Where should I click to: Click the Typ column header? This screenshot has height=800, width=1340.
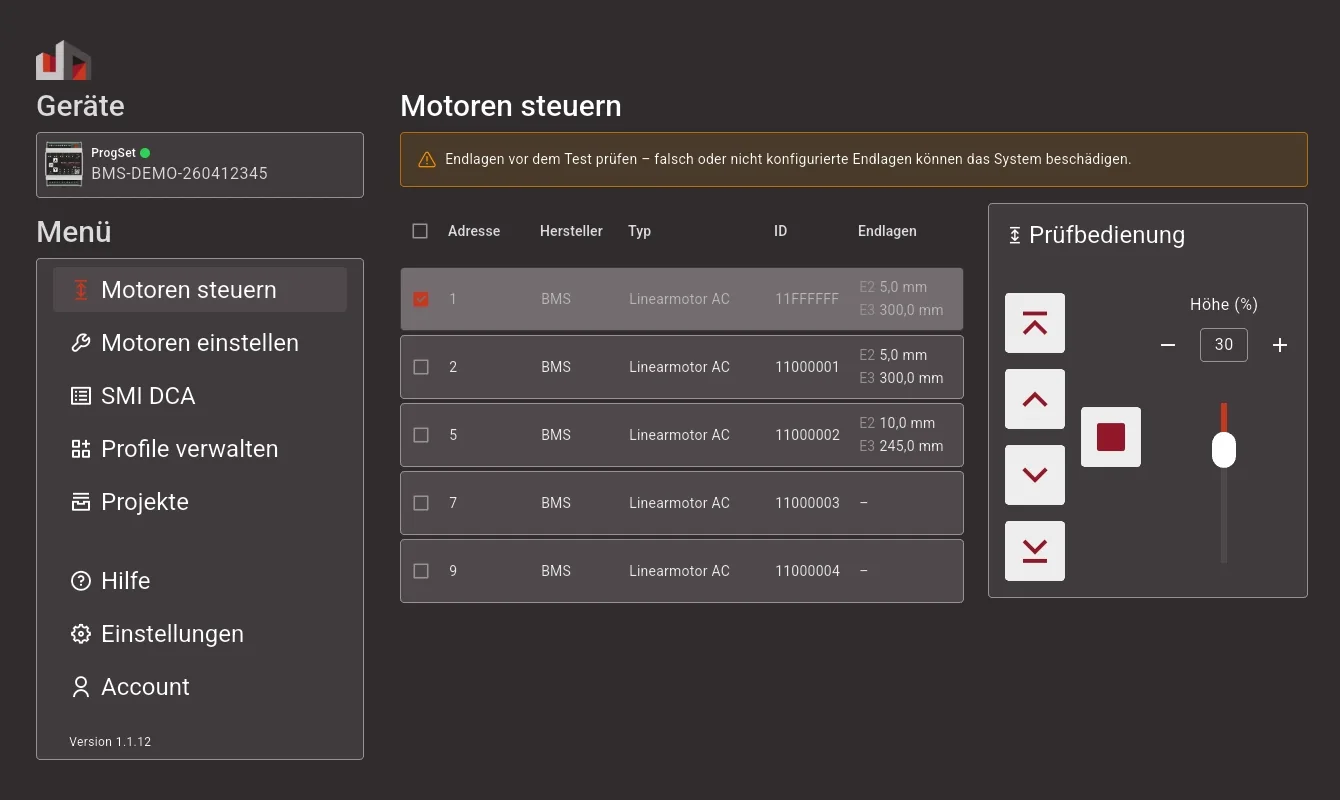[x=639, y=231]
